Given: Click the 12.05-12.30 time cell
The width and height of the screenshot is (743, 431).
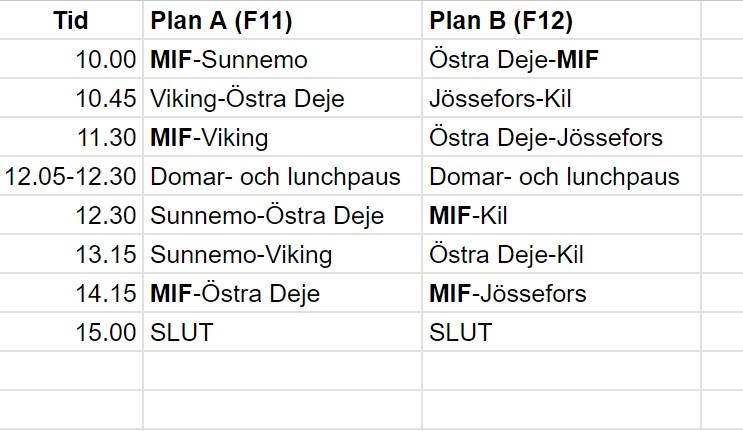Looking at the screenshot, I should pos(71,177).
